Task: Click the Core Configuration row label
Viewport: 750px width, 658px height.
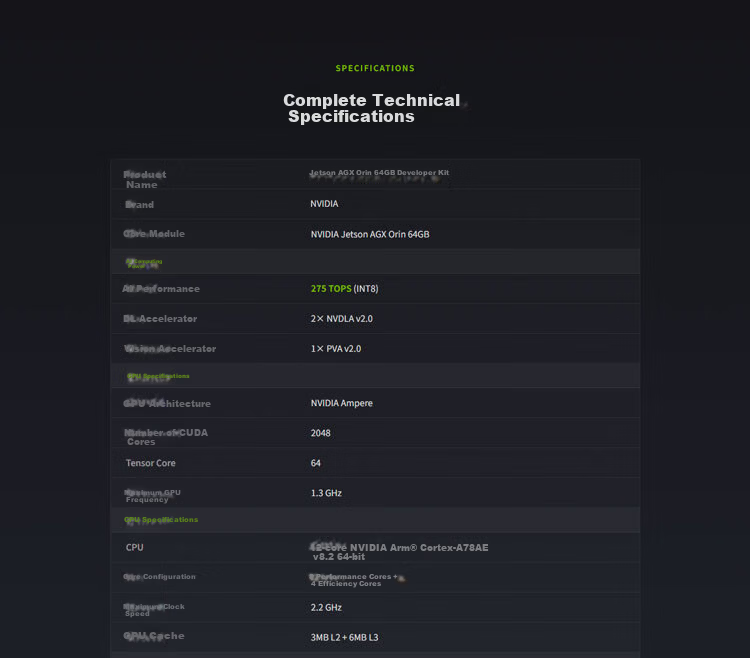Action: pos(159,577)
